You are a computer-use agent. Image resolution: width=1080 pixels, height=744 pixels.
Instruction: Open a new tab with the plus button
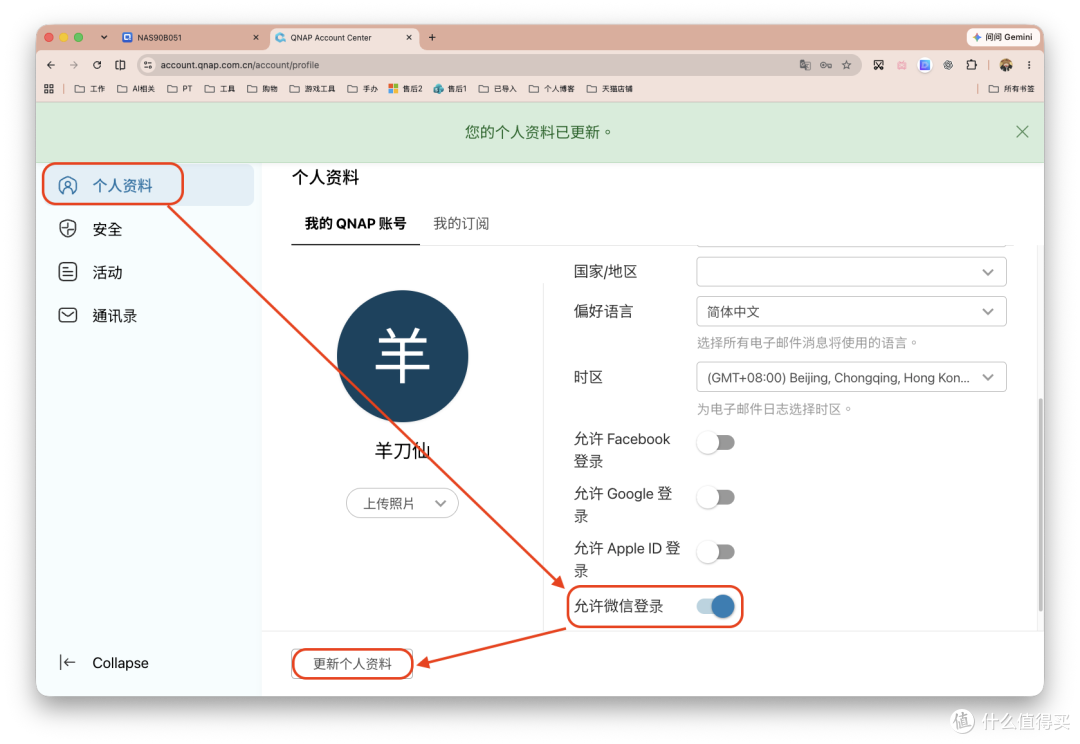pyautogui.click(x=432, y=37)
